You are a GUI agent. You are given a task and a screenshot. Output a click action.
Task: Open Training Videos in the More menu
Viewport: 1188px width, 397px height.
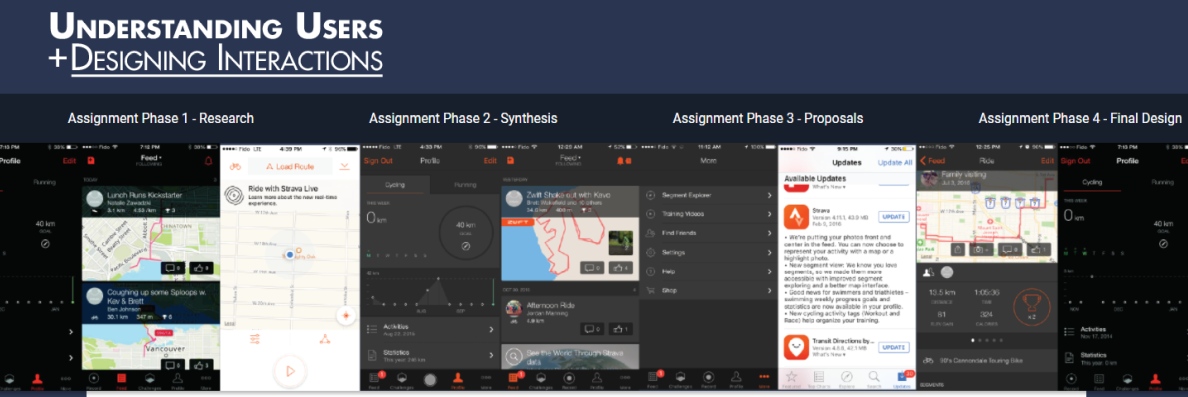[709, 214]
